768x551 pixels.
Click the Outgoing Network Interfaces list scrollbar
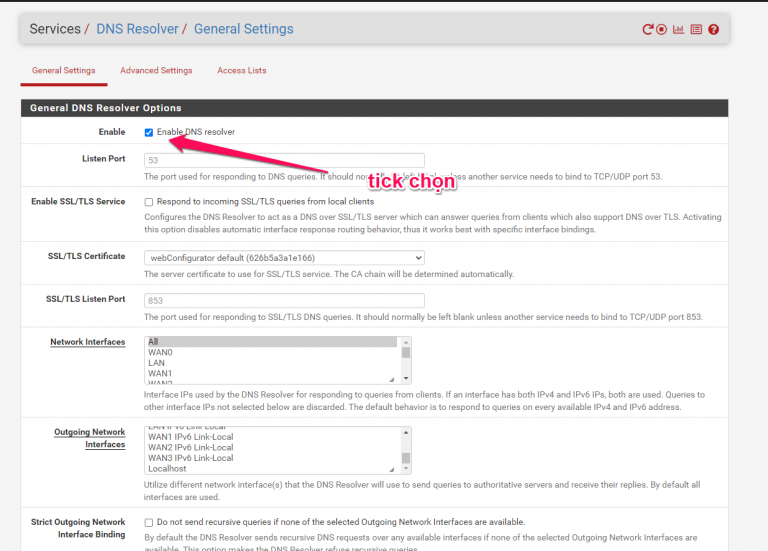coord(406,449)
